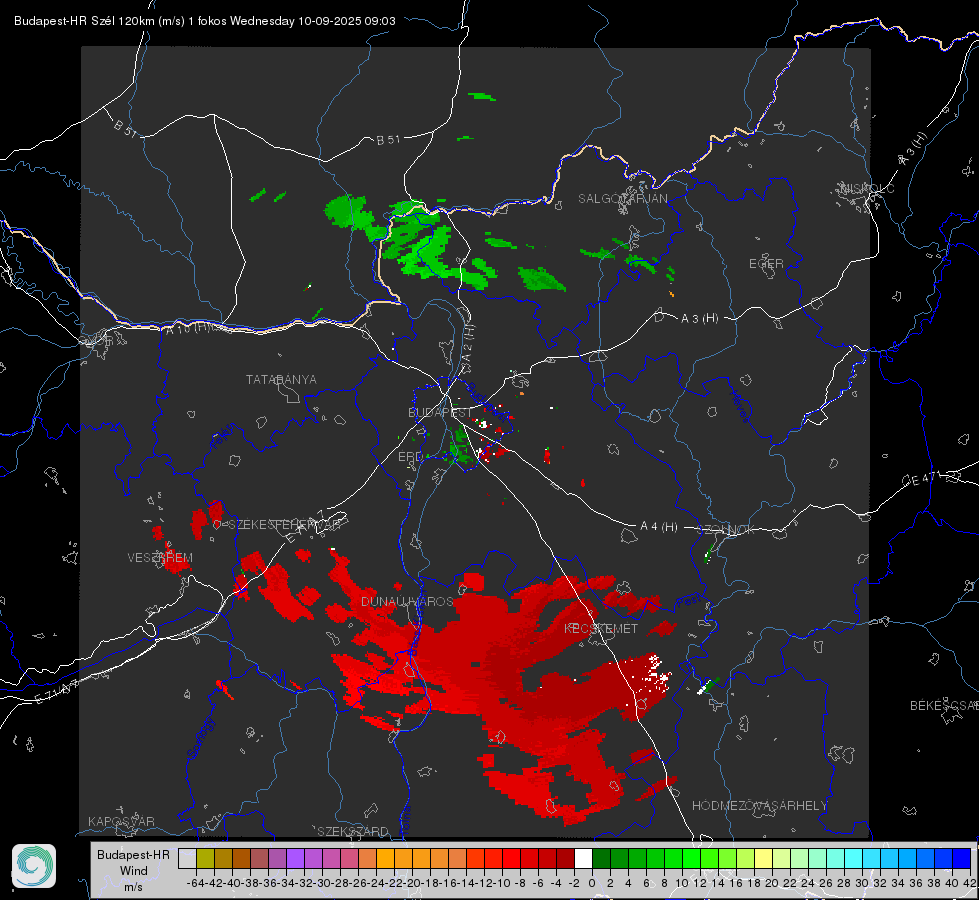Pick the cyan swatch between 28 and 30
This screenshot has height=900, width=979.
pos(854,858)
